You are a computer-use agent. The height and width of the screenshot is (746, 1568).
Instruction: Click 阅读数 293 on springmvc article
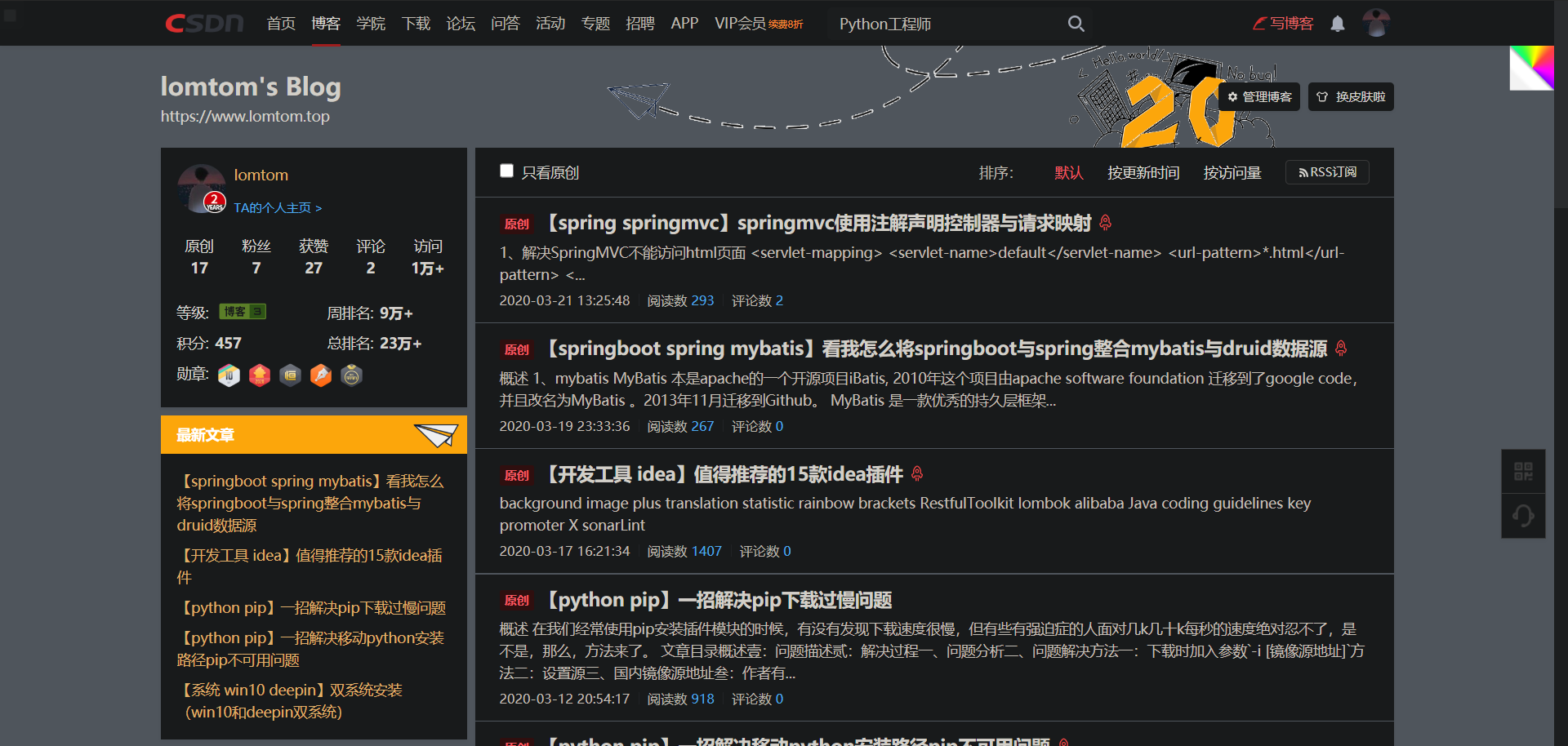680,300
